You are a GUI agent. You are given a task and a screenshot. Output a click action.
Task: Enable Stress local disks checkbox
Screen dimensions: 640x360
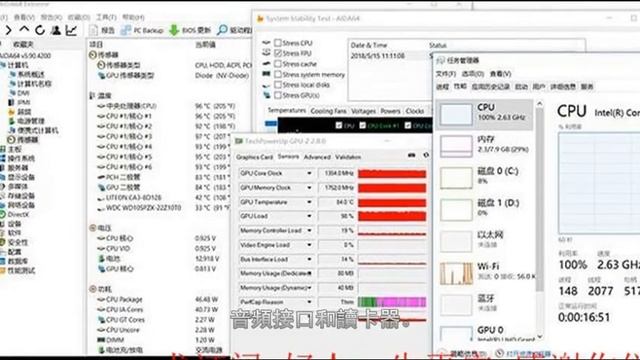(x=278, y=85)
